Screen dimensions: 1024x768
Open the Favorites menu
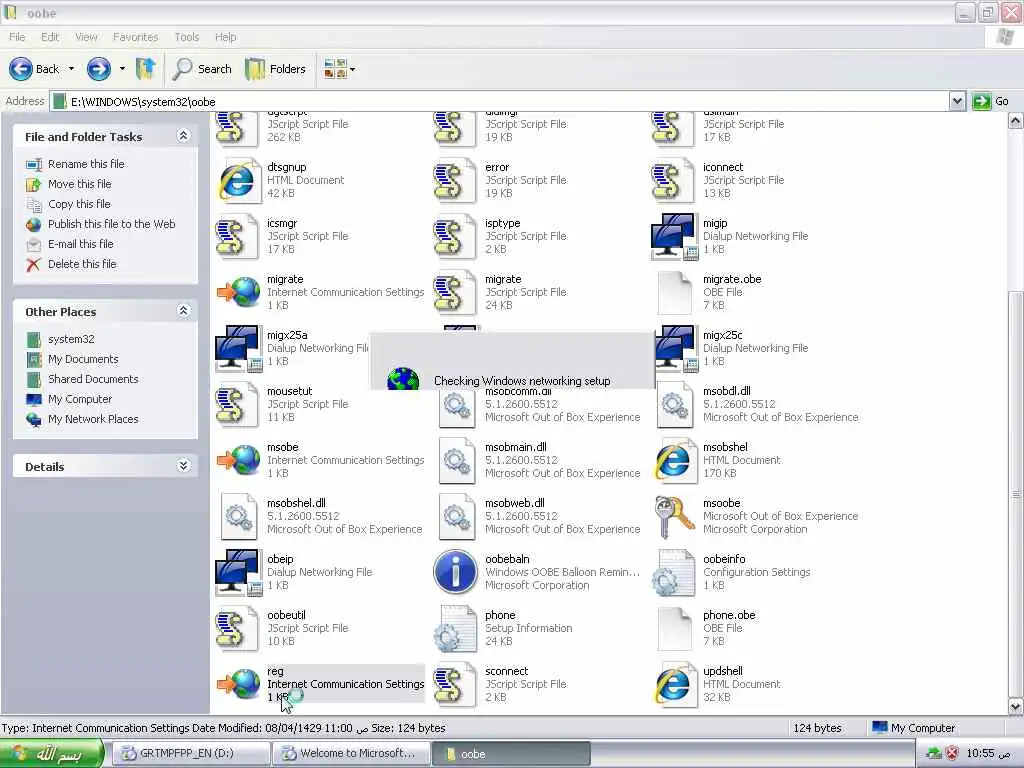(135, 37)
